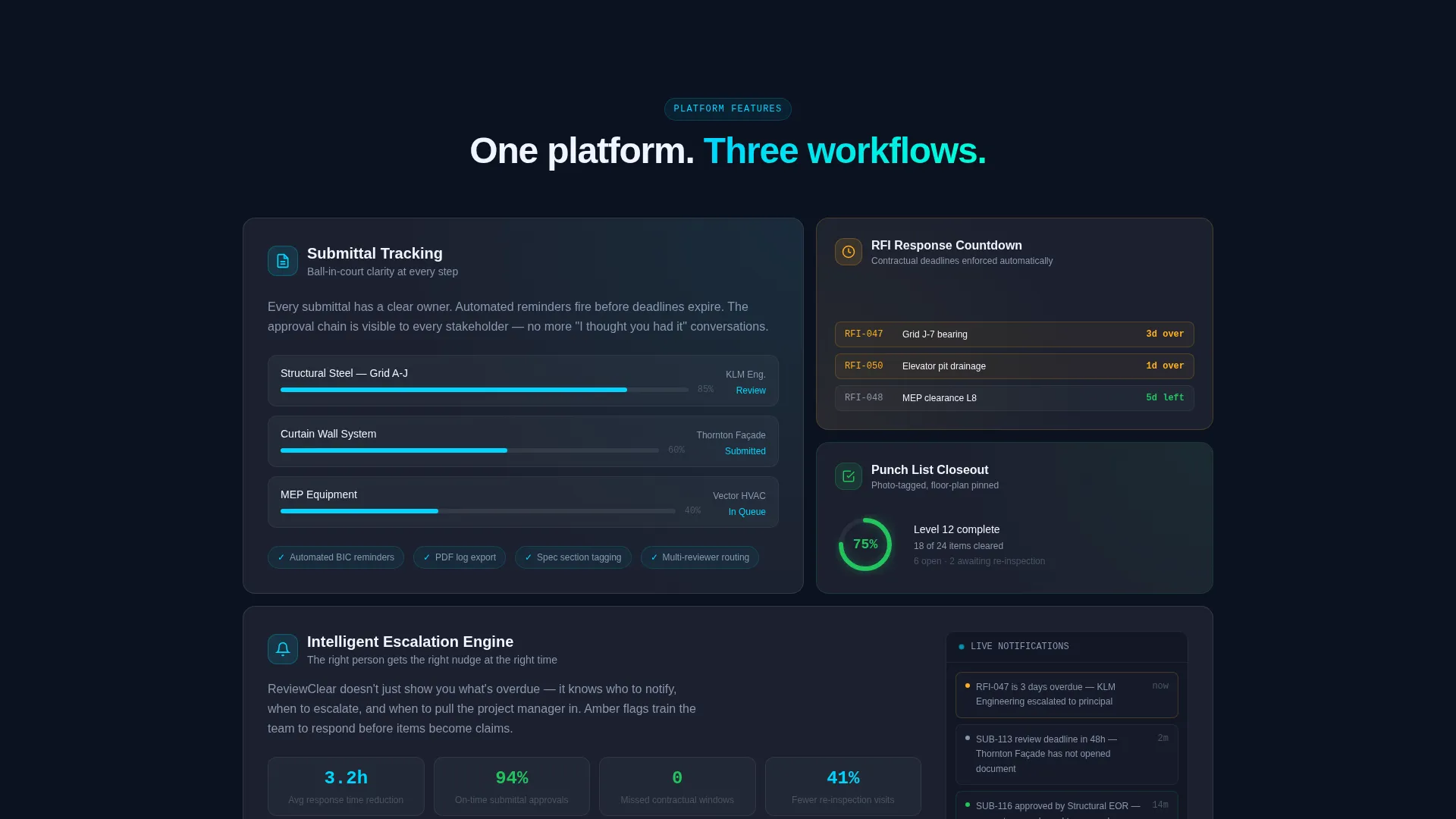The image size is (1456, 819).
Task: Open the SUB-116 approved notification
Action: 1067,805
